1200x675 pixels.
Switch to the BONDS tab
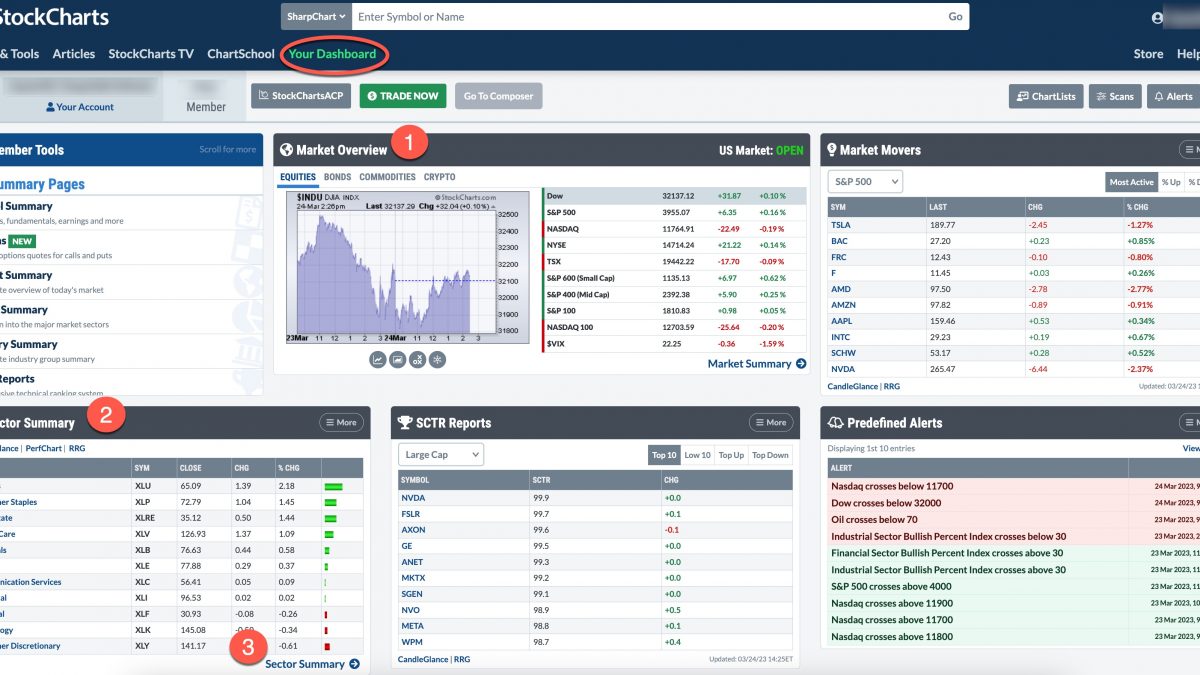(337, 177)
